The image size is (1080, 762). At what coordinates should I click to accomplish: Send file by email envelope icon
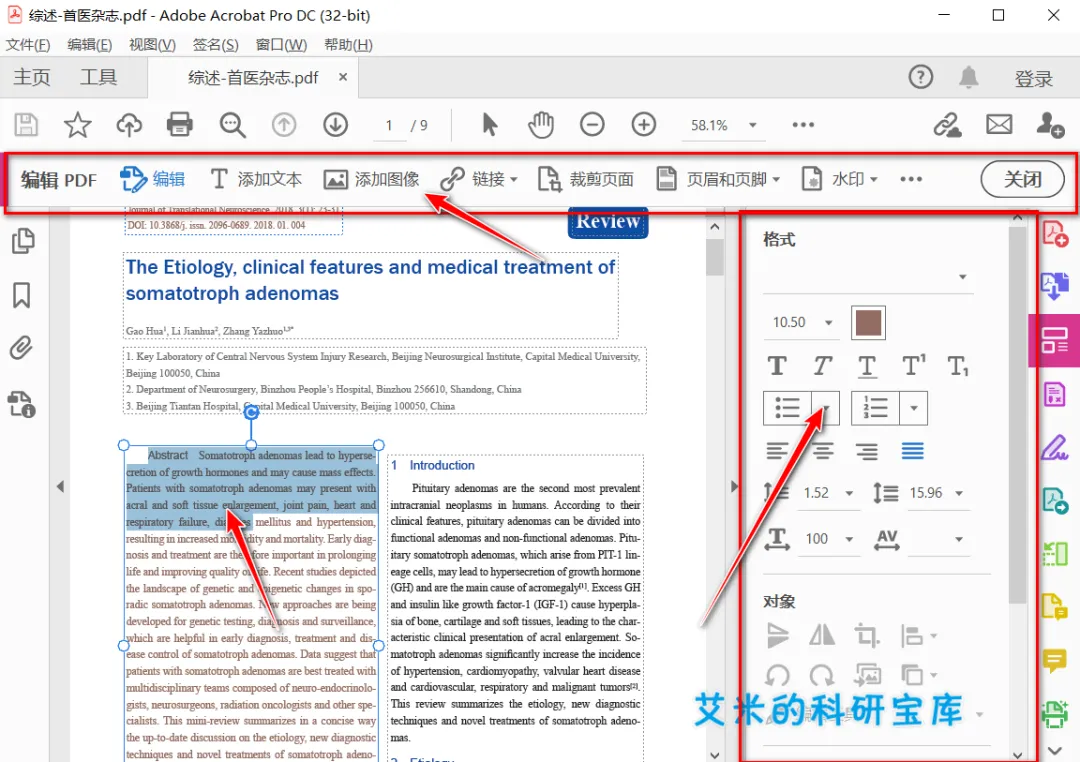pyautogui.click(x=999, y=125)
